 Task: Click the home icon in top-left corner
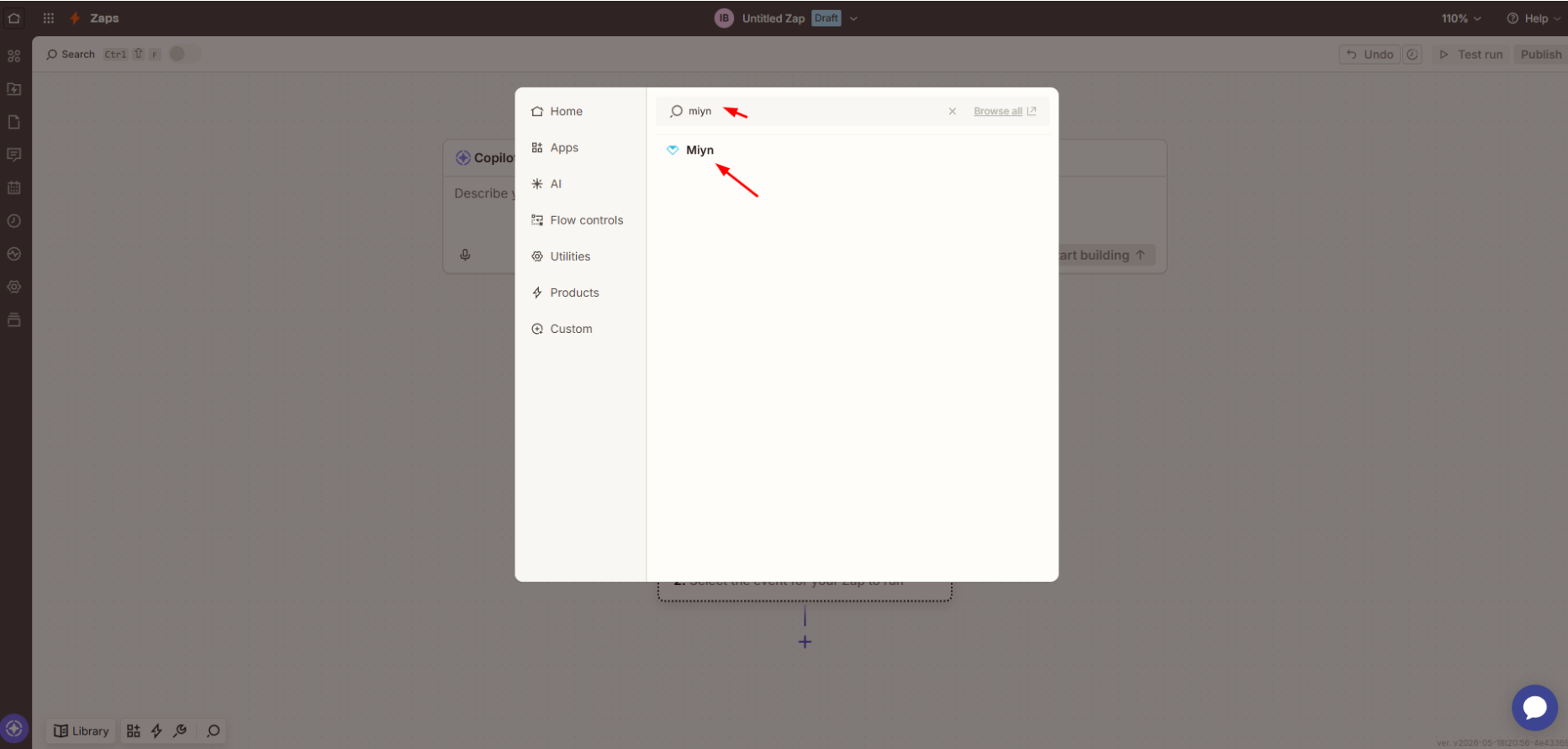coord(14,18)
